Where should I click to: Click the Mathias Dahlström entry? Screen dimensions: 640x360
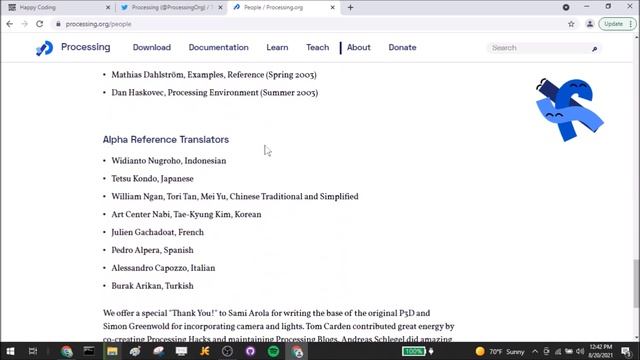(x=214, y=75)
